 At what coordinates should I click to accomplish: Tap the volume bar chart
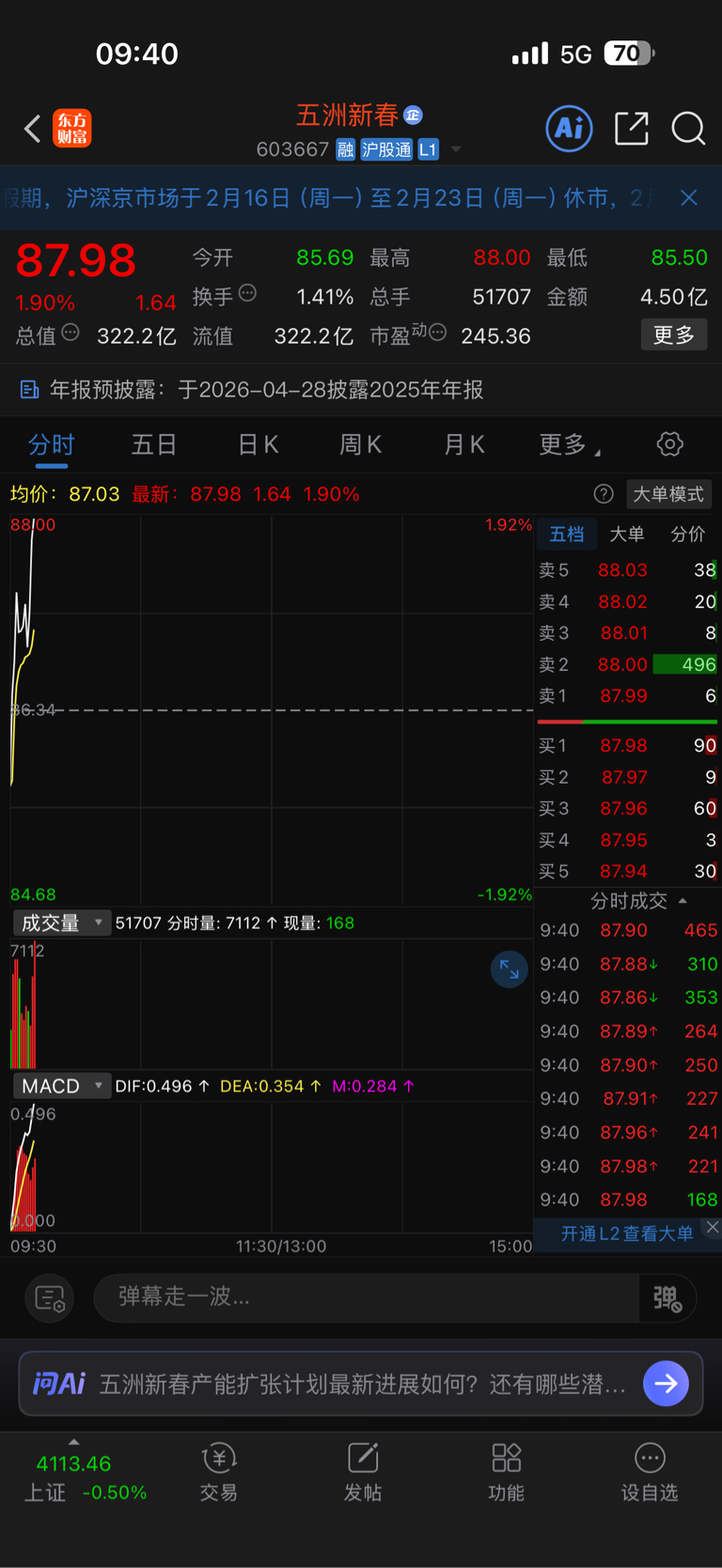tap(272, 1005)
